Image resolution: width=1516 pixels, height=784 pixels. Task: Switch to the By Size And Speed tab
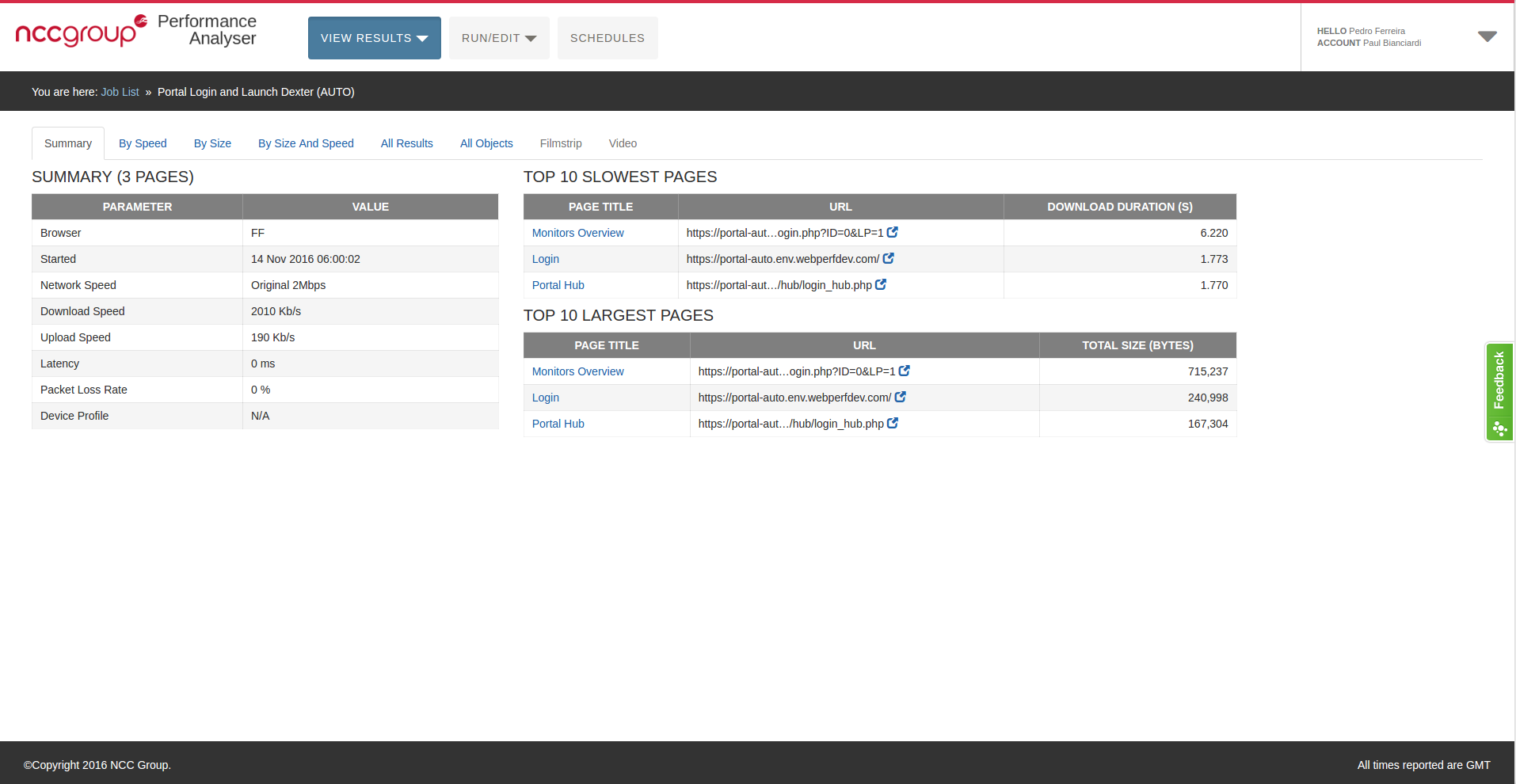pyautogui.click(x=306, y=143)
